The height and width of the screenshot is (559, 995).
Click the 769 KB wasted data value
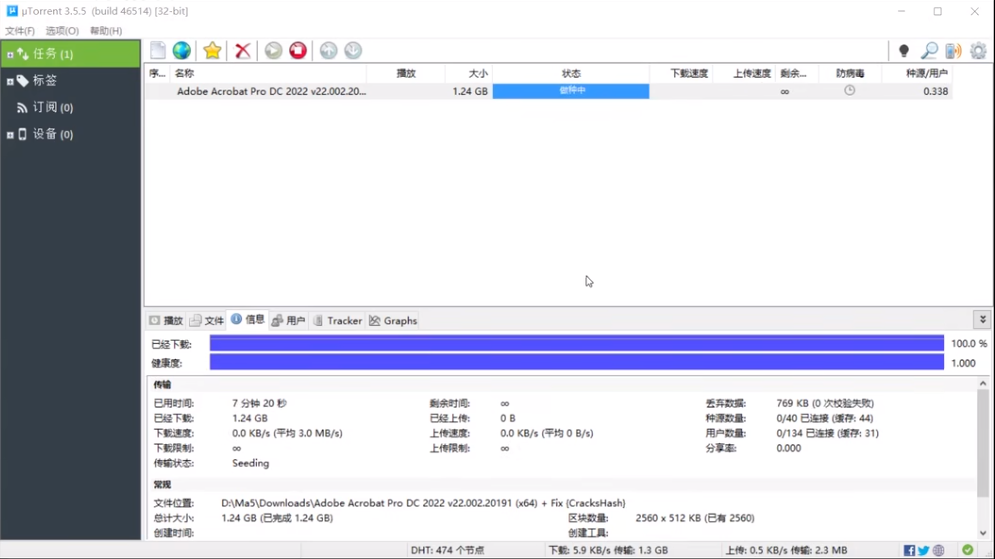(x=825, y=403)
